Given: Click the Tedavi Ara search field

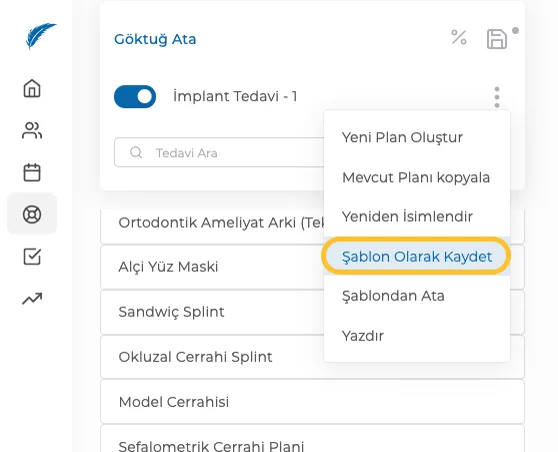Looking at the screenshot, I should pos(219,152).
